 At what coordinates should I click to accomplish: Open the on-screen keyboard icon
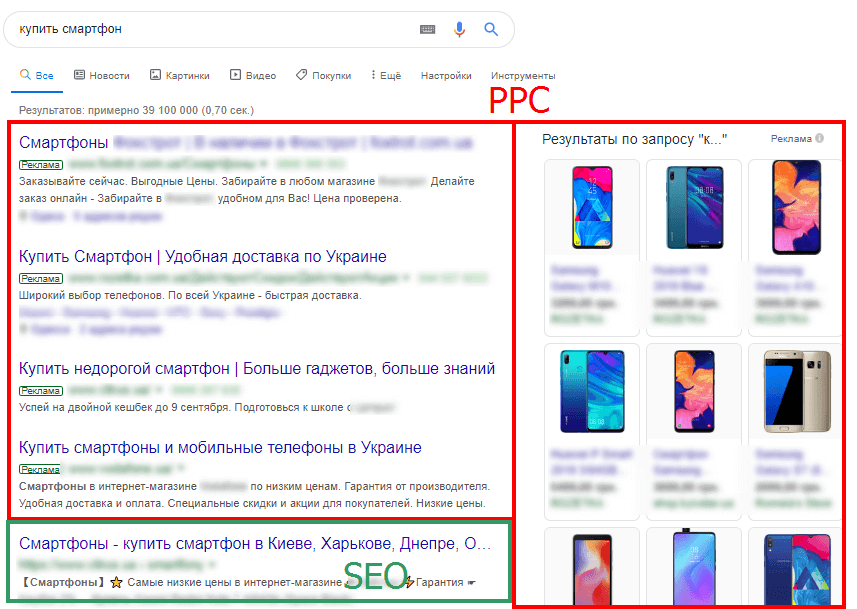coord(428,30)
